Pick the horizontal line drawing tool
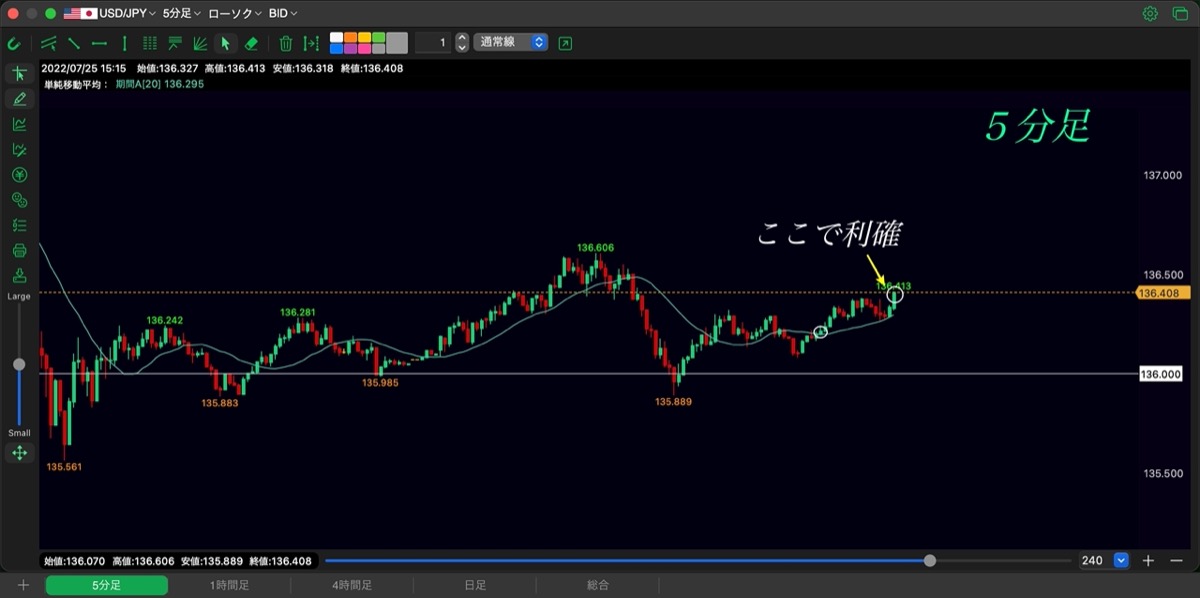This screenshot has height=598, width=1200. 99,43
